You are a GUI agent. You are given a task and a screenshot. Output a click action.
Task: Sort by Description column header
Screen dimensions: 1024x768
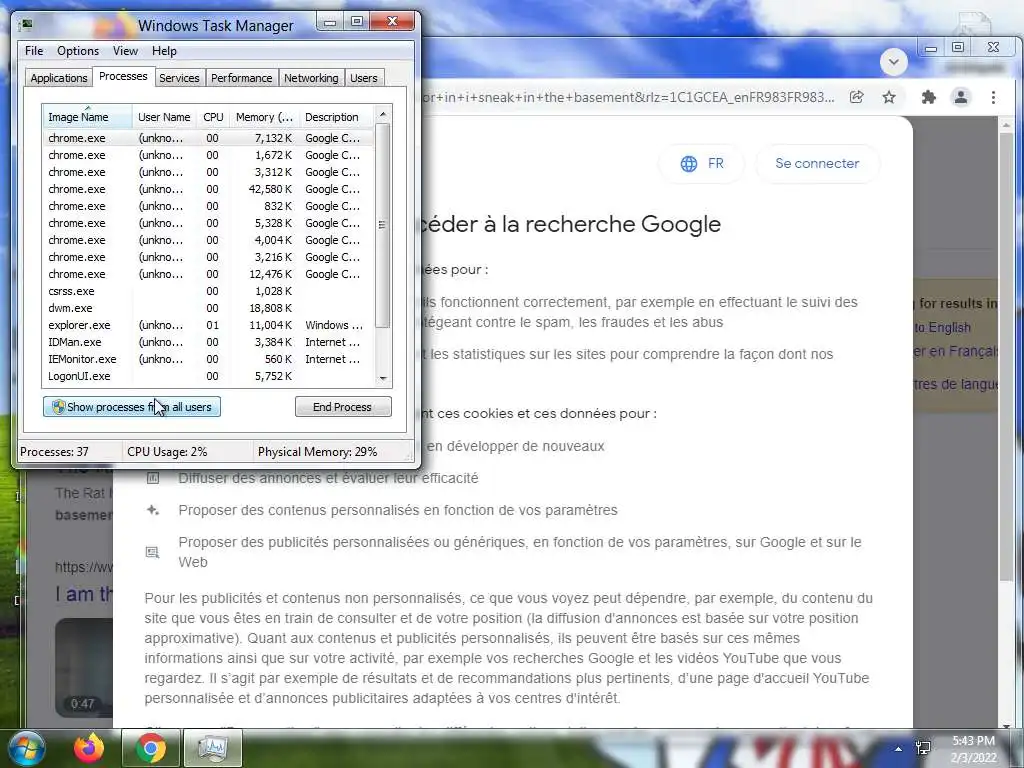[x=336, y=117]
